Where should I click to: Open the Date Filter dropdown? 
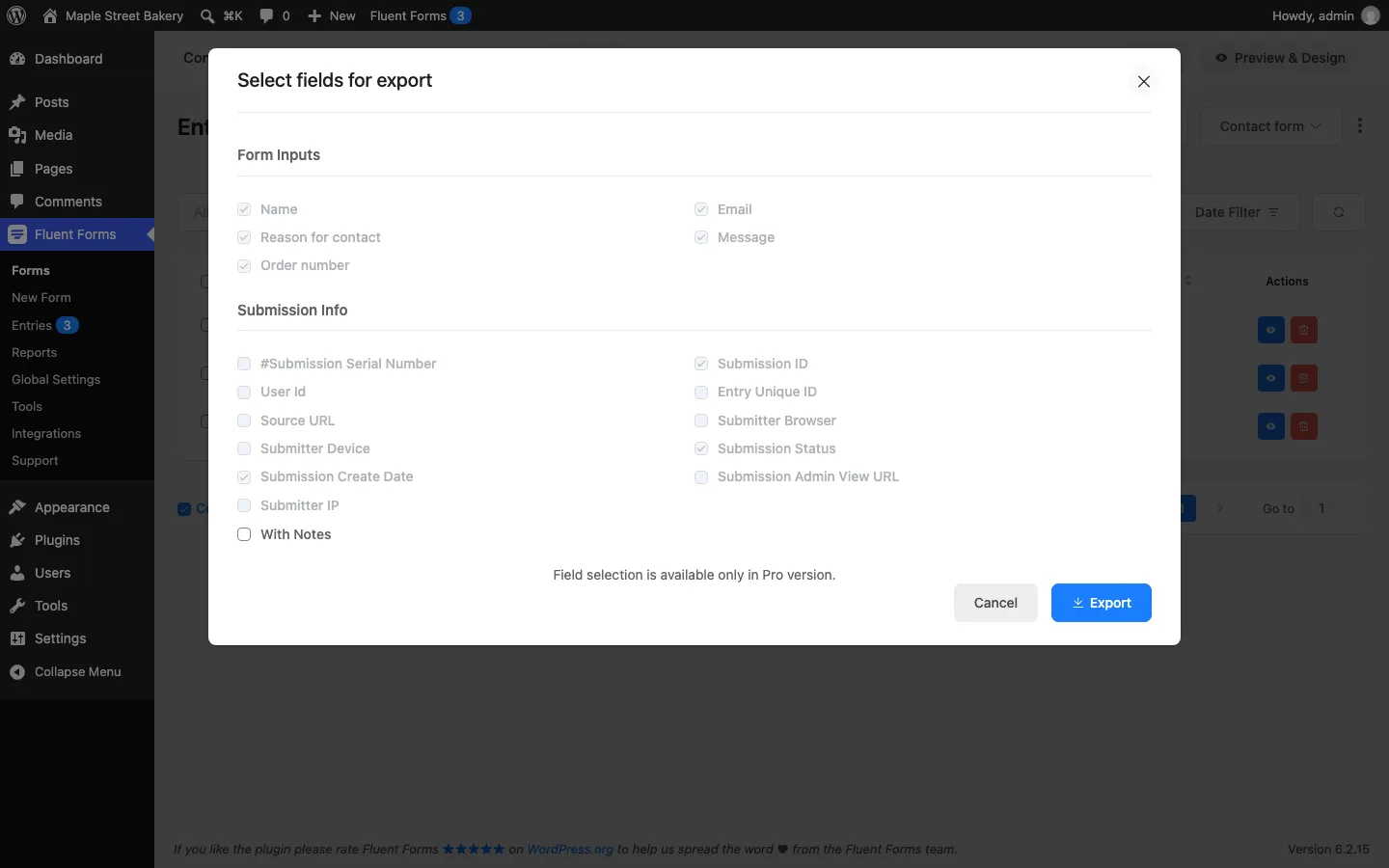tap(1239, 212)
